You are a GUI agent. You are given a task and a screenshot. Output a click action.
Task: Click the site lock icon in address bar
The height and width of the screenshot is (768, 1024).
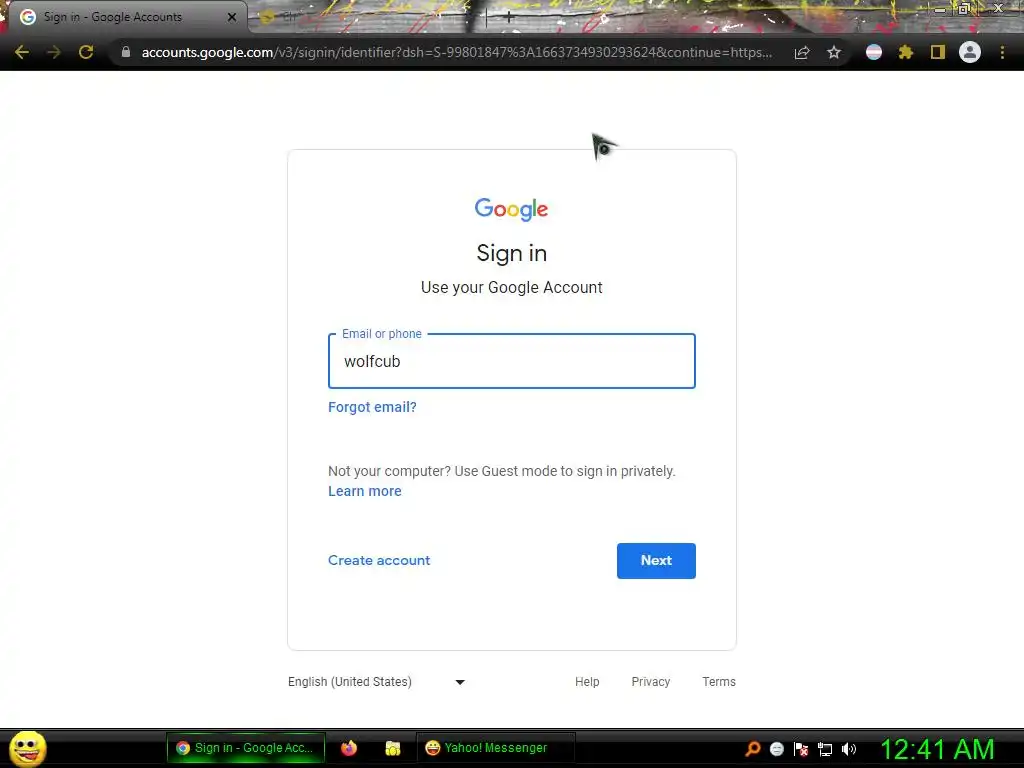click(126, 52)
